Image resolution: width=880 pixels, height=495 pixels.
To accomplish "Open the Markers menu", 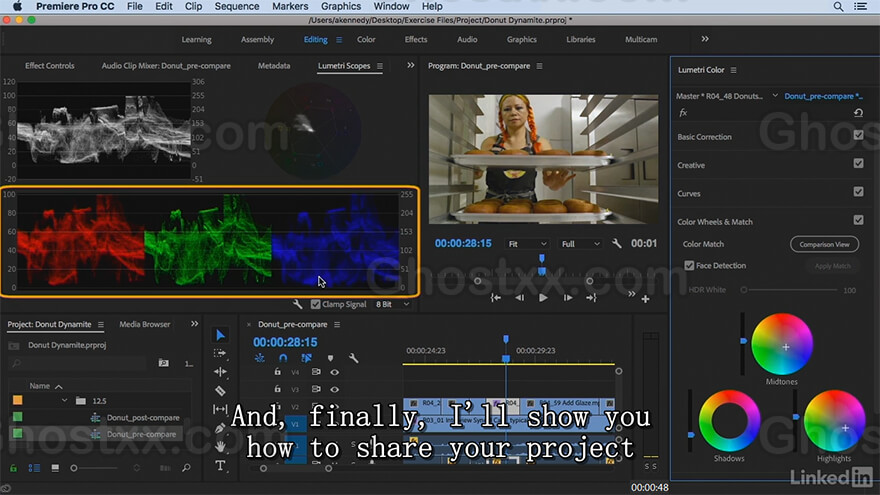I will pyautogui.click(x=290, y=7).
